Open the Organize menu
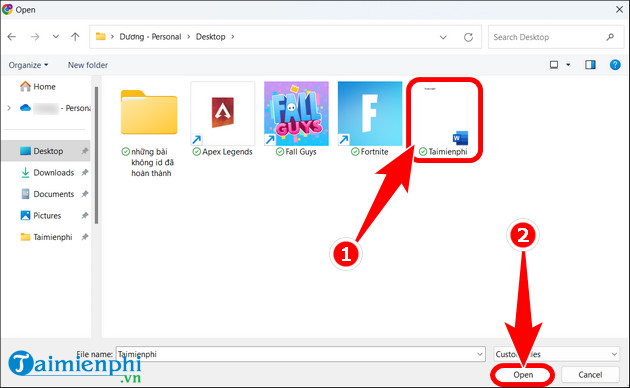Viewport: 630px width, 388px height. pos(28,65)
